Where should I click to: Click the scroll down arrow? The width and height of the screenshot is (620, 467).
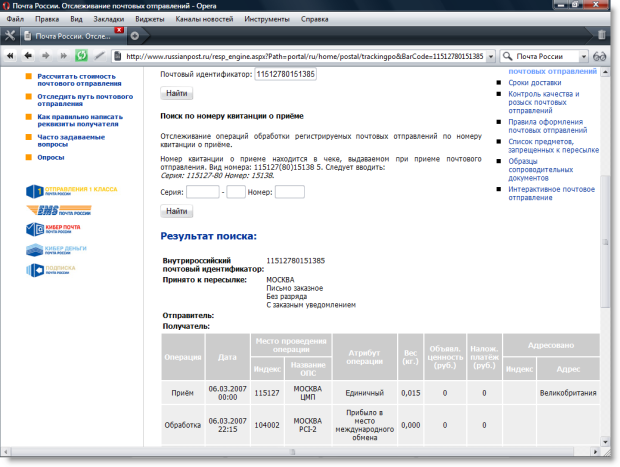point(605,442)
